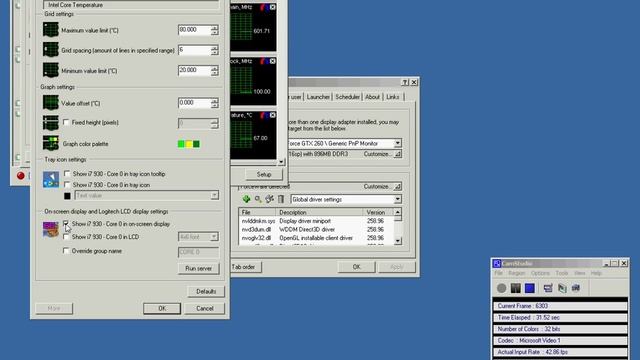Click the CamStudio pause button
Image resolution: width=640 pixels, height=360 pixels.
(x=516, y=288)
